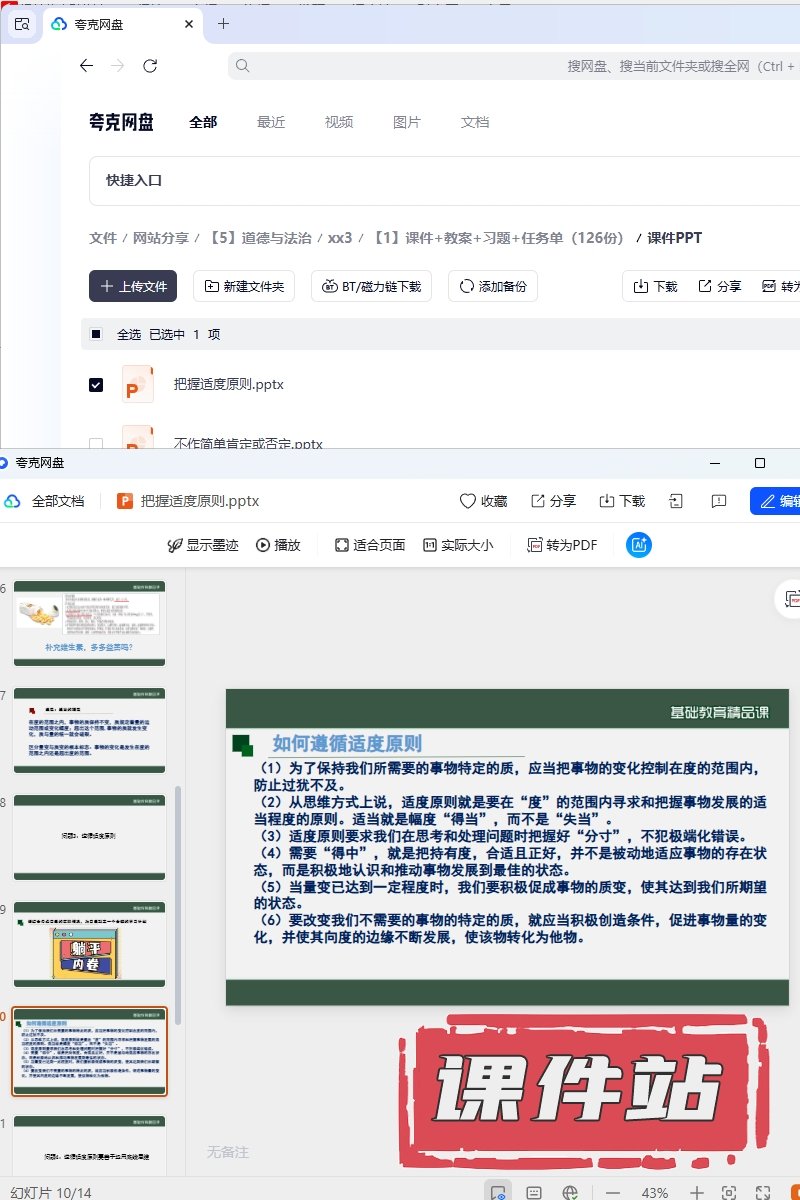Select slide 9 thumbnail in the panel
The image size is (800, 1200).
click(89, 943)
